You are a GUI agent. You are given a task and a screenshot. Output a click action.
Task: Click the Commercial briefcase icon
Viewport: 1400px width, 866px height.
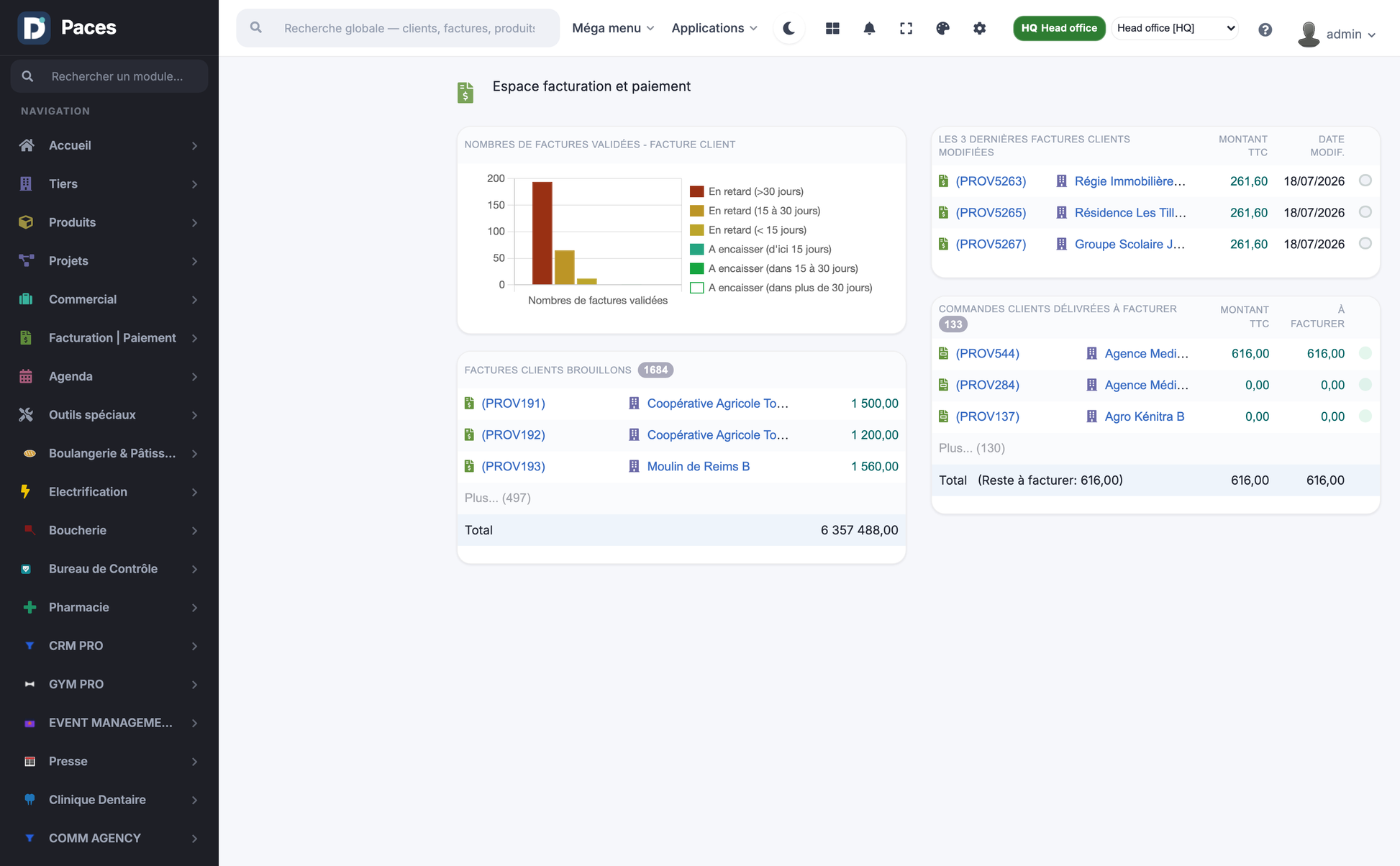pyautogui.click(x=26, y=299)
